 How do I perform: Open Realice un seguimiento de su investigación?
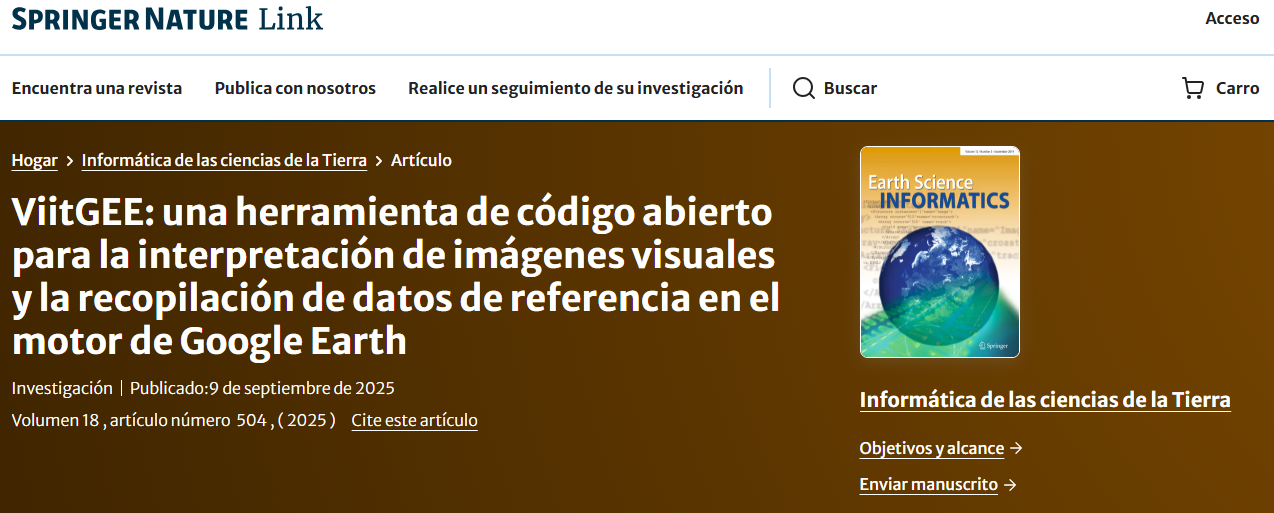pyautogui.click(x=576, y=88)
